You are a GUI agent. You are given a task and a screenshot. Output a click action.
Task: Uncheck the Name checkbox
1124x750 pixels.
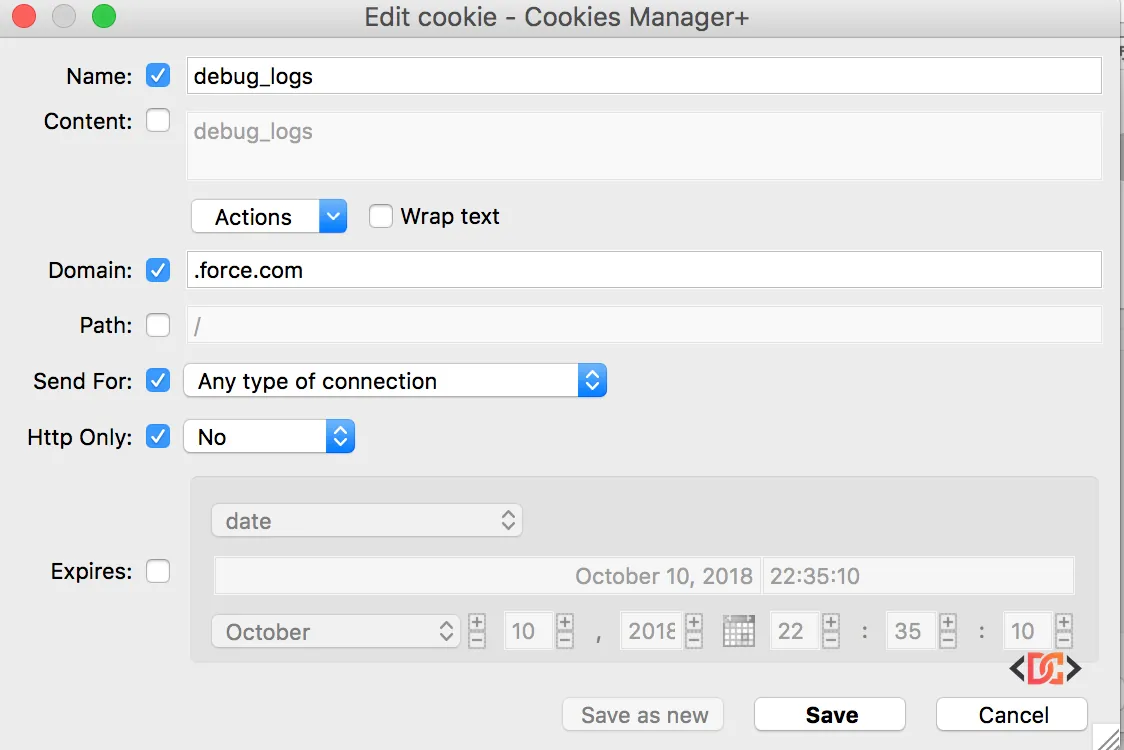point(158,75)
